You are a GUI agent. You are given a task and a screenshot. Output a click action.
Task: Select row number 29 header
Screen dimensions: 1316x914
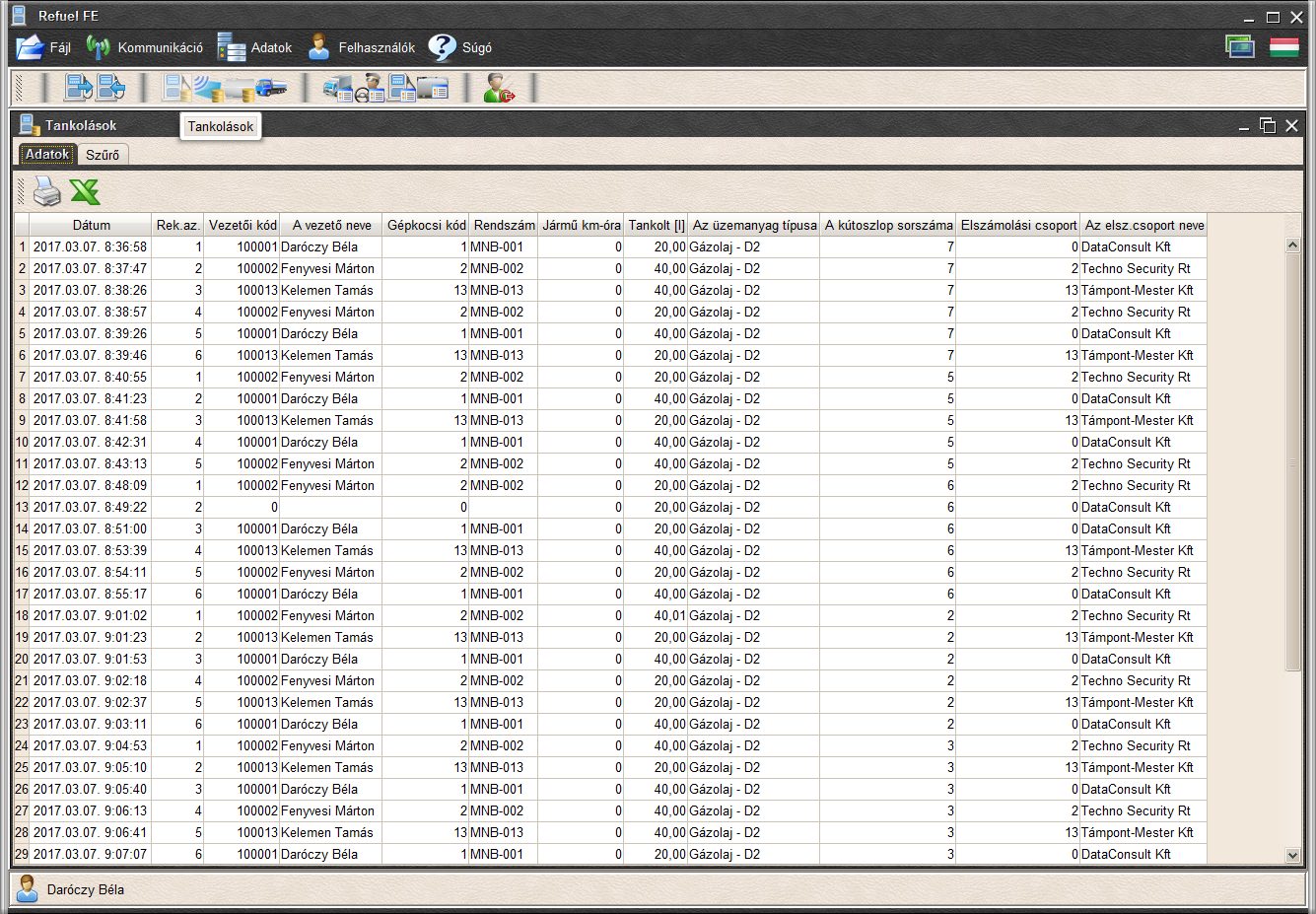pos(22,854)
